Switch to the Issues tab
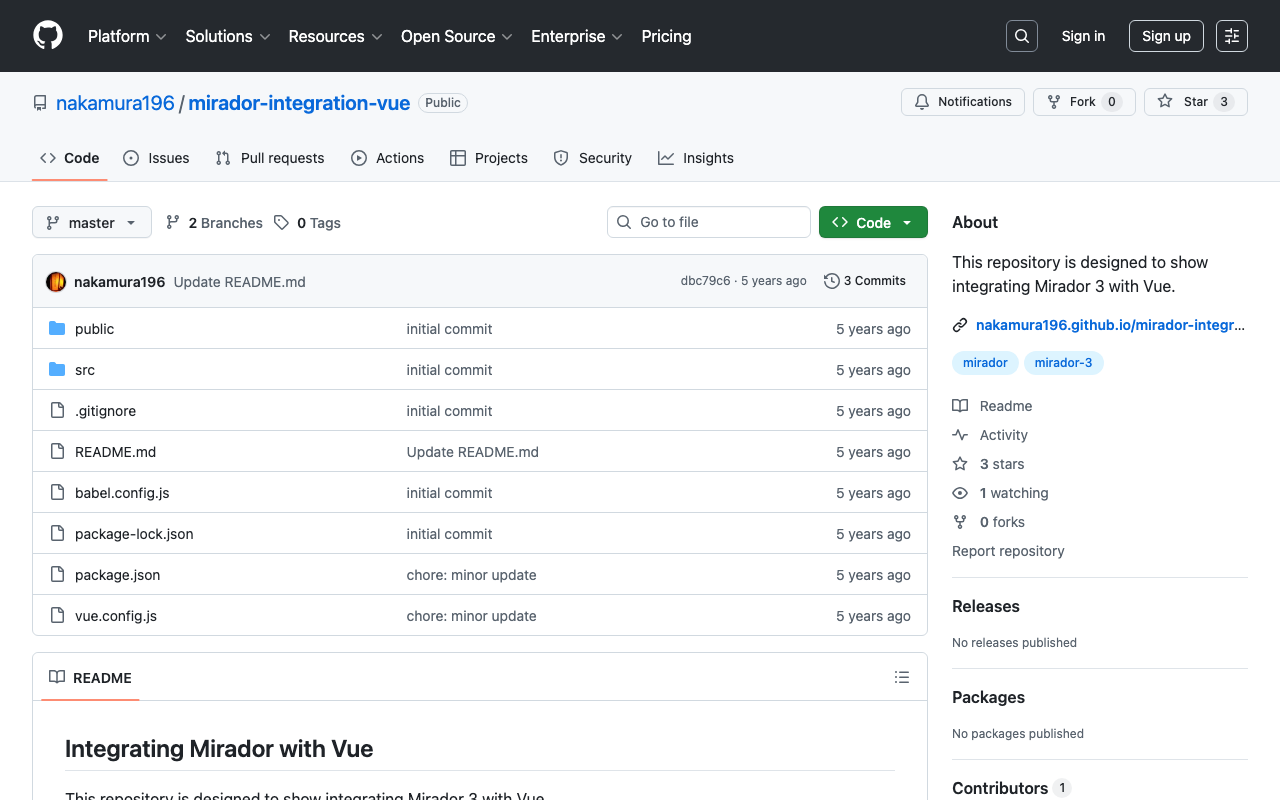The width and height of the screenshot is (1280, 800). coord(156,158)
